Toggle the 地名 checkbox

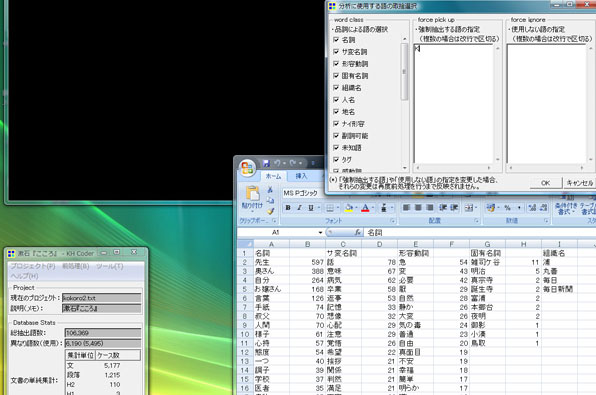336,111
